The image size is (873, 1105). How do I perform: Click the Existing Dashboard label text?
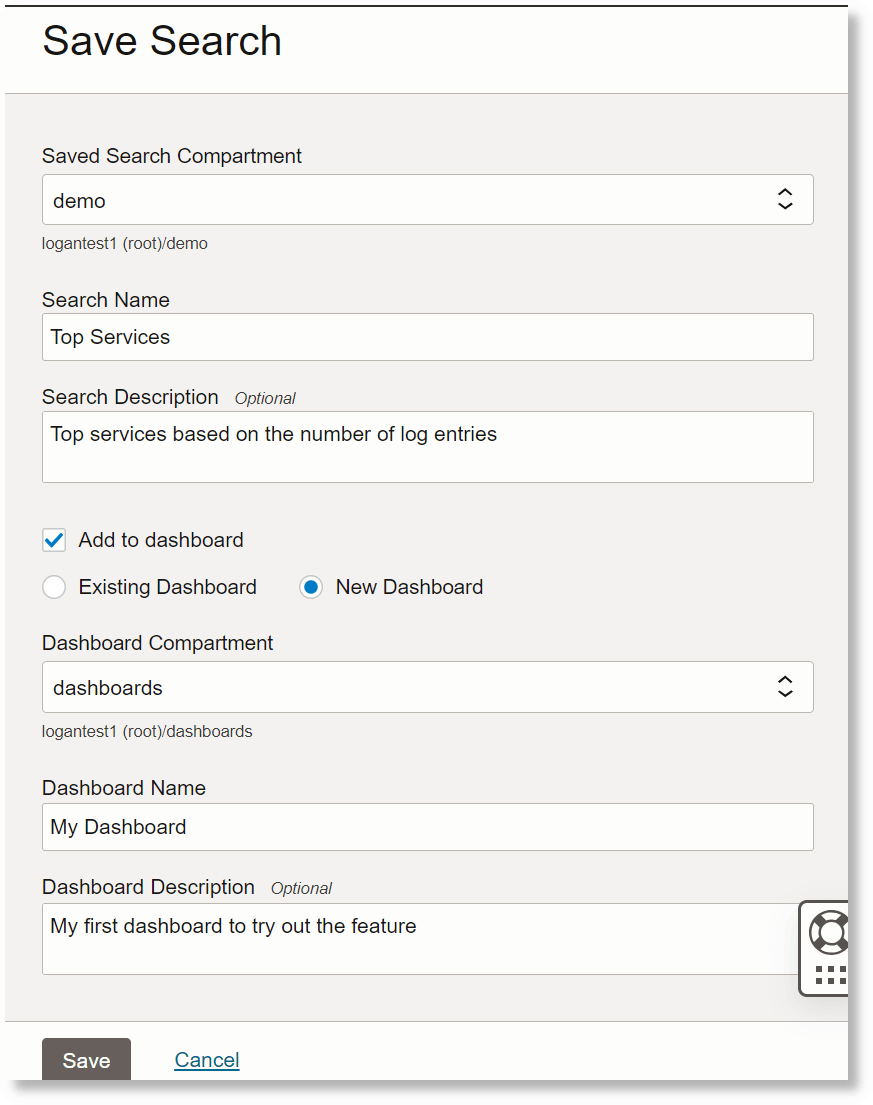click(167, 587)
